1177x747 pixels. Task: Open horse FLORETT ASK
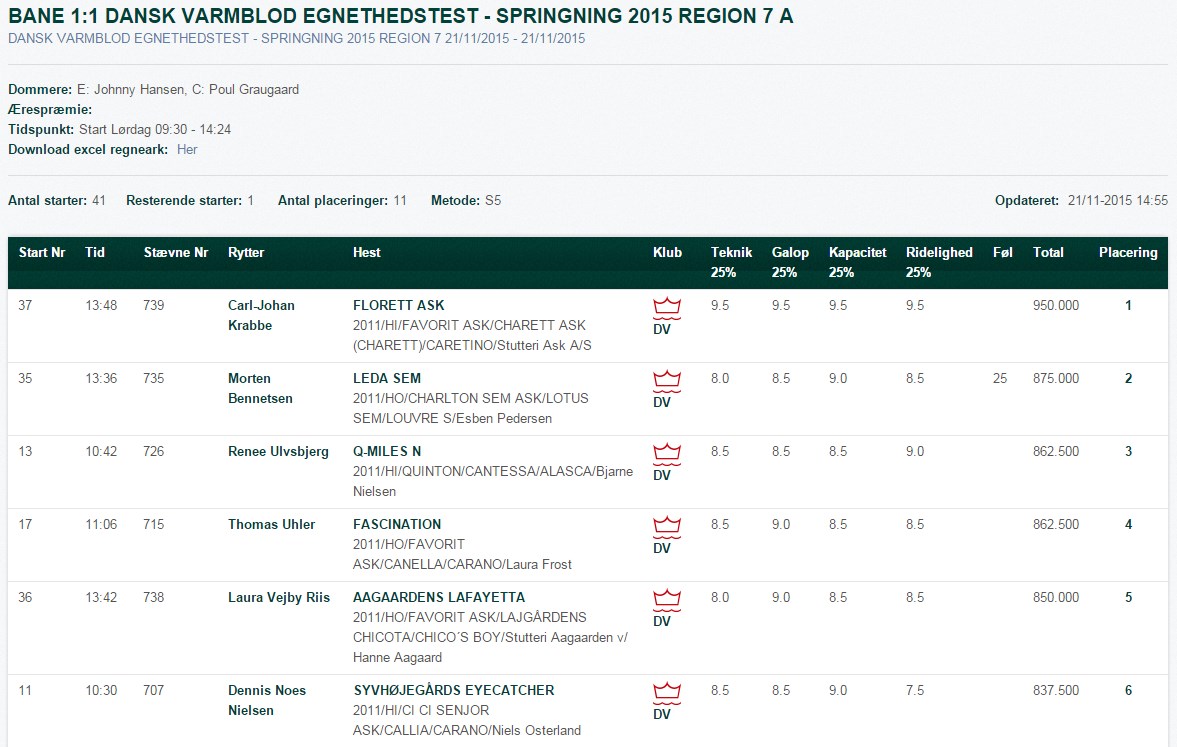point(399,305)
